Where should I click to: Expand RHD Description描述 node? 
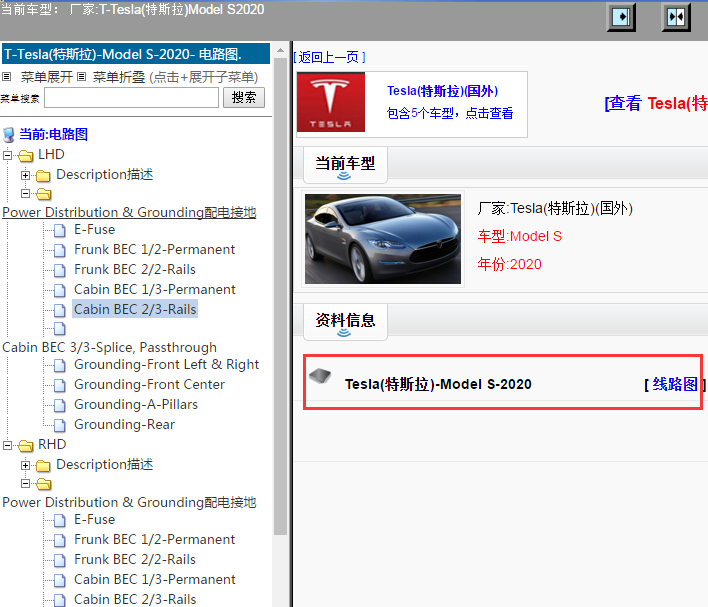(x=26, y=465)
